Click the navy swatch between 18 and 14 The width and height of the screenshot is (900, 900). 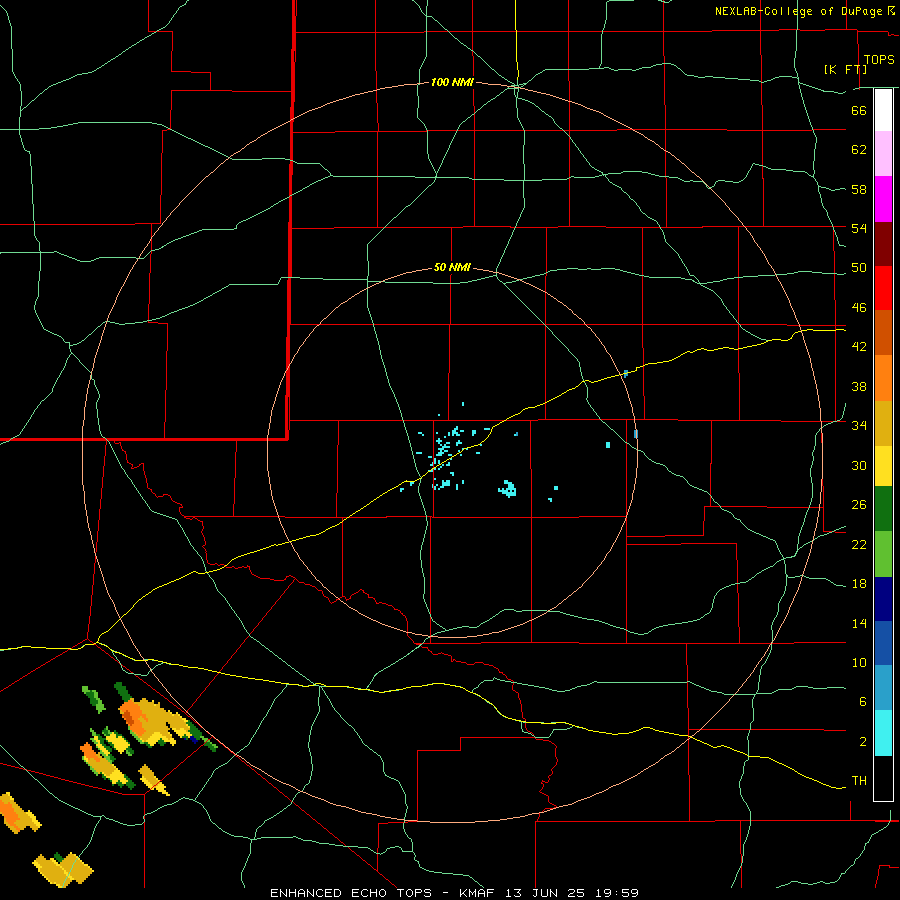pyautogui.click(x=883, y=599)
